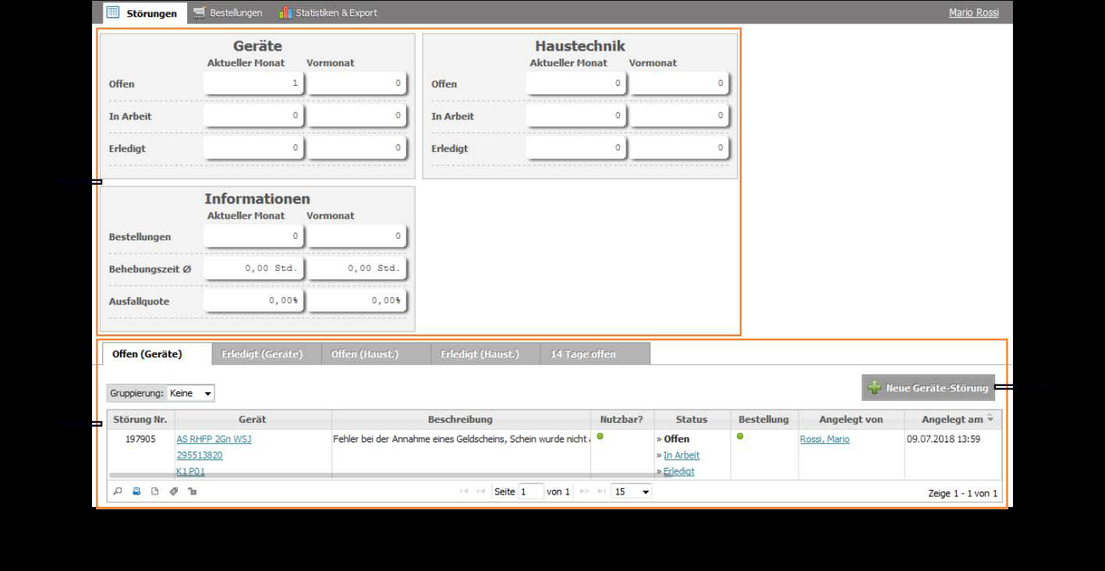Click Geräte Offen Aktueller Monat value 1
This screenshot has width=1105, height=571.
pyautogui.click(x=254, y=83)
